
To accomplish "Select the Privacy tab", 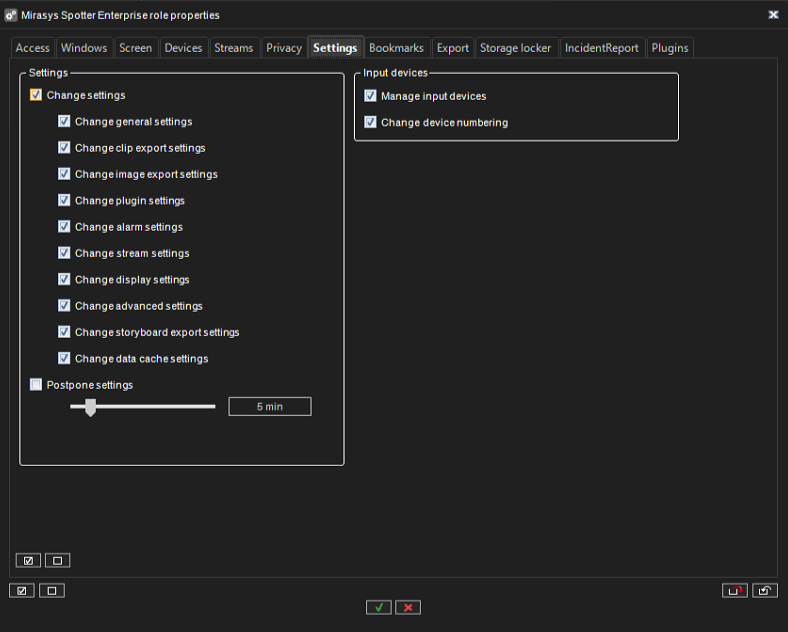I will coord(284,48).
